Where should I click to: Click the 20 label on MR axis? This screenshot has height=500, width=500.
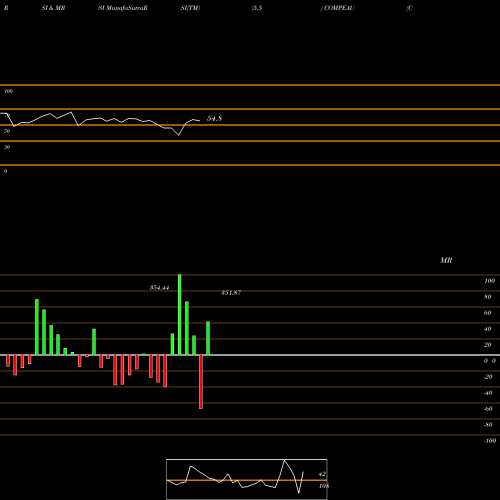[x=488, y=345]
